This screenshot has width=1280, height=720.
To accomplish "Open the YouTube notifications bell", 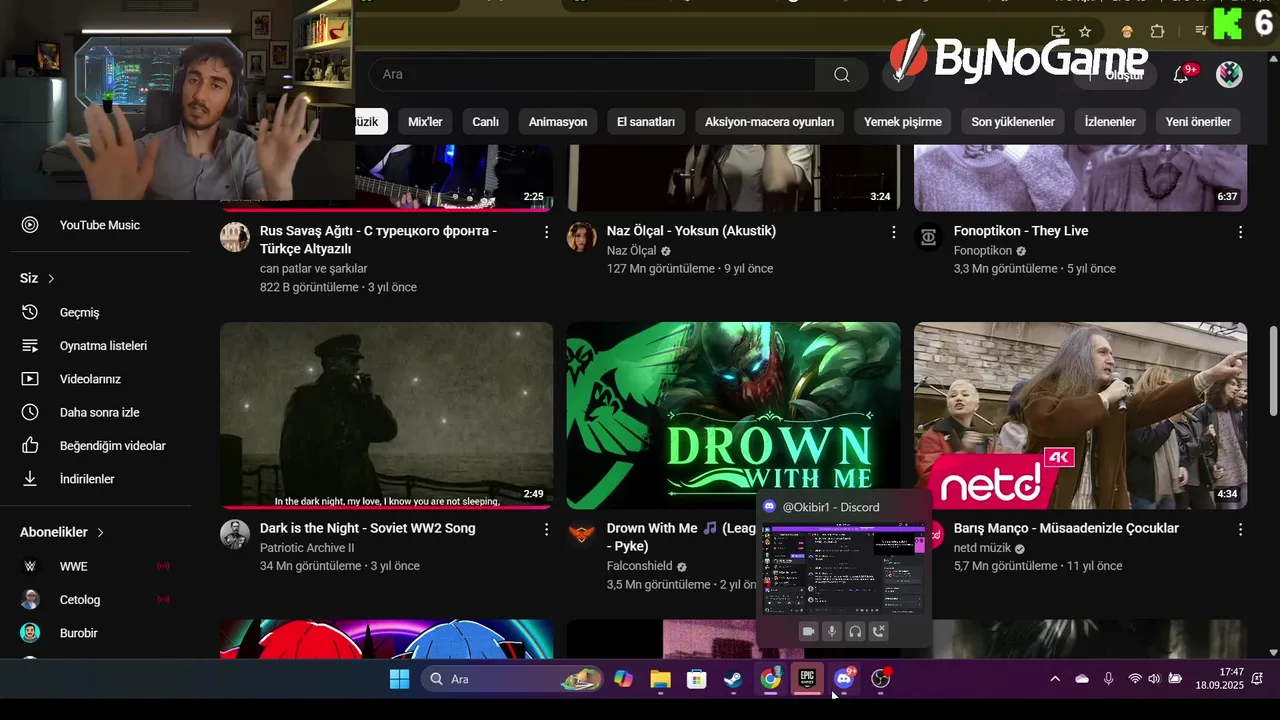I will [1181, 74].
